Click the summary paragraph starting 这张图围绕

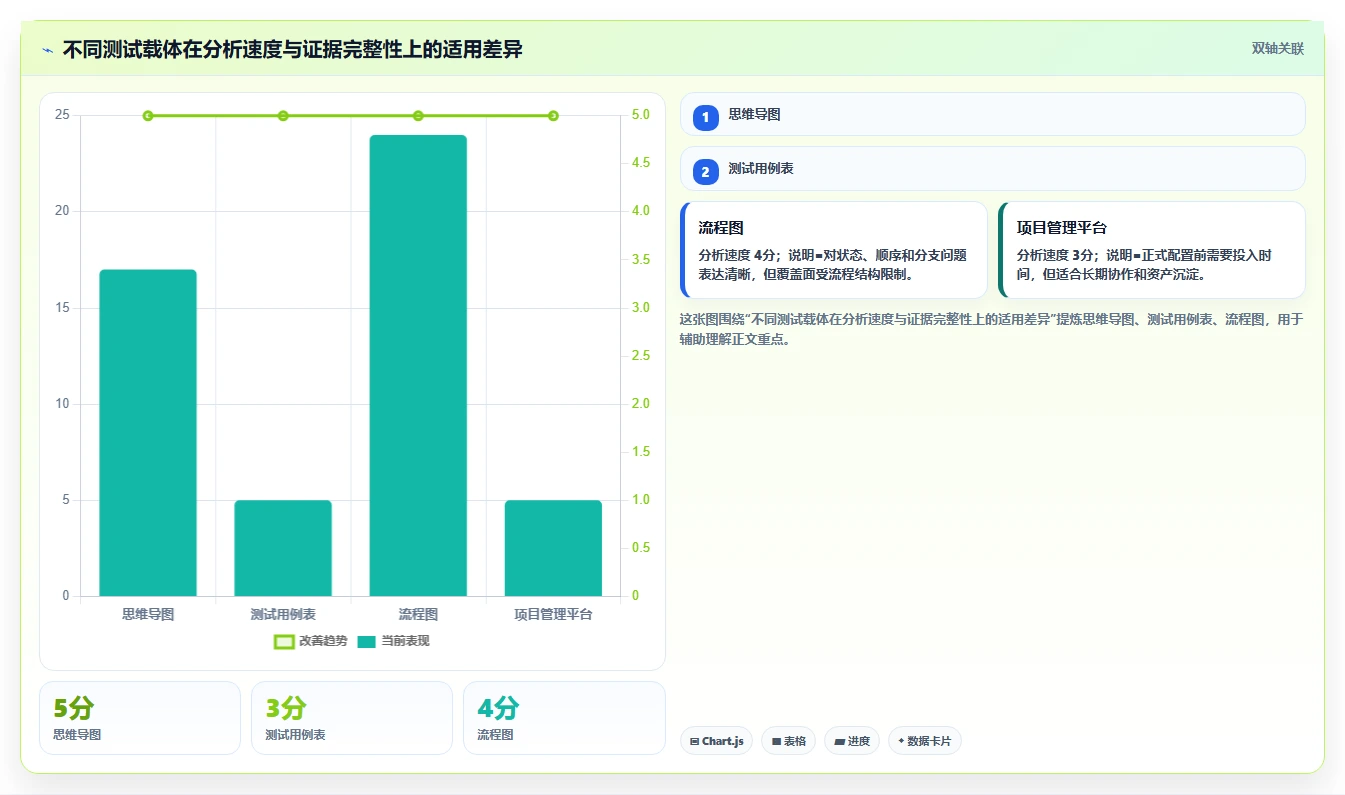991,329
